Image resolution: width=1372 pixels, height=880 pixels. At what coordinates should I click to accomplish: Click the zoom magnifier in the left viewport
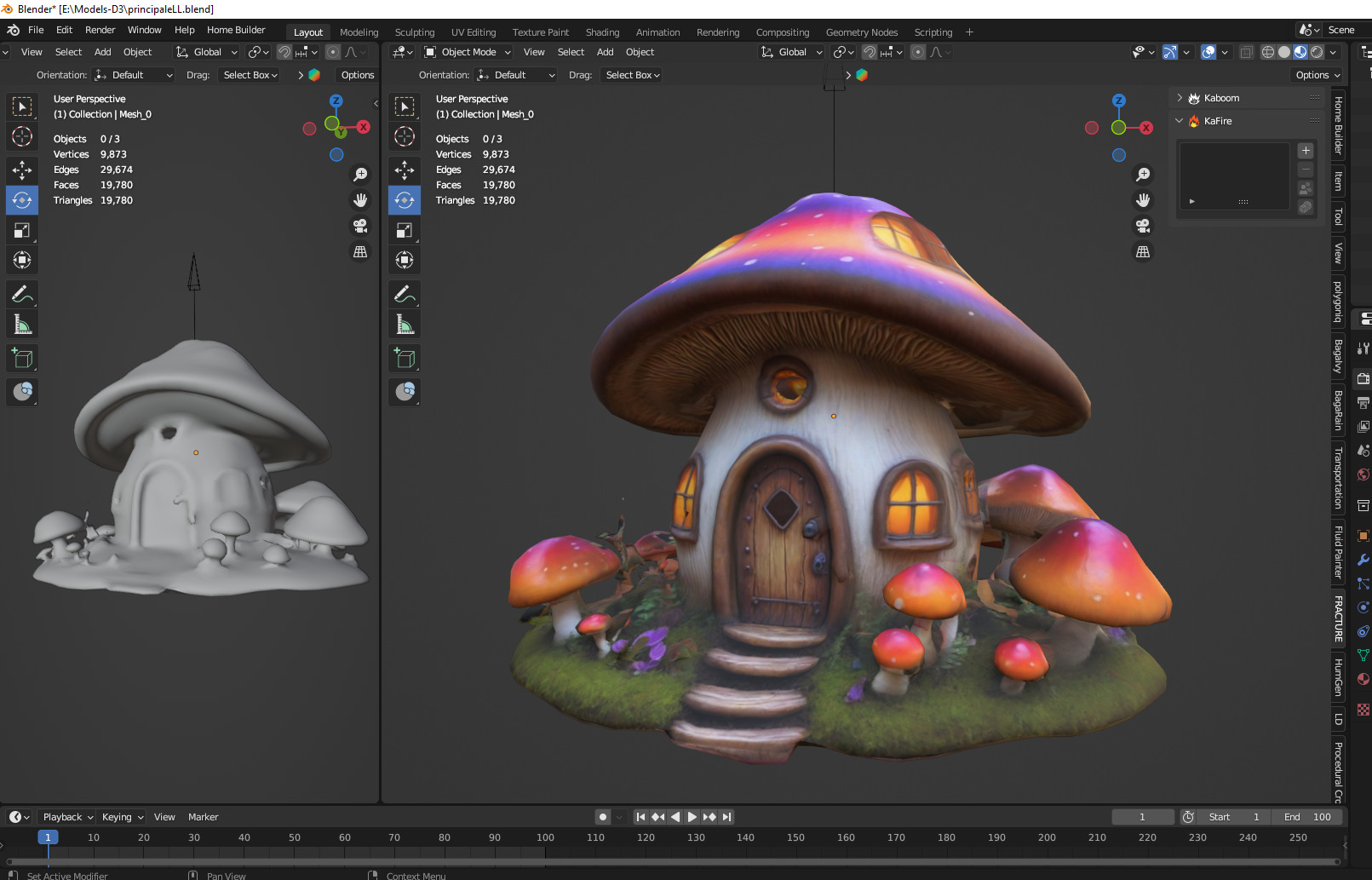360,175
